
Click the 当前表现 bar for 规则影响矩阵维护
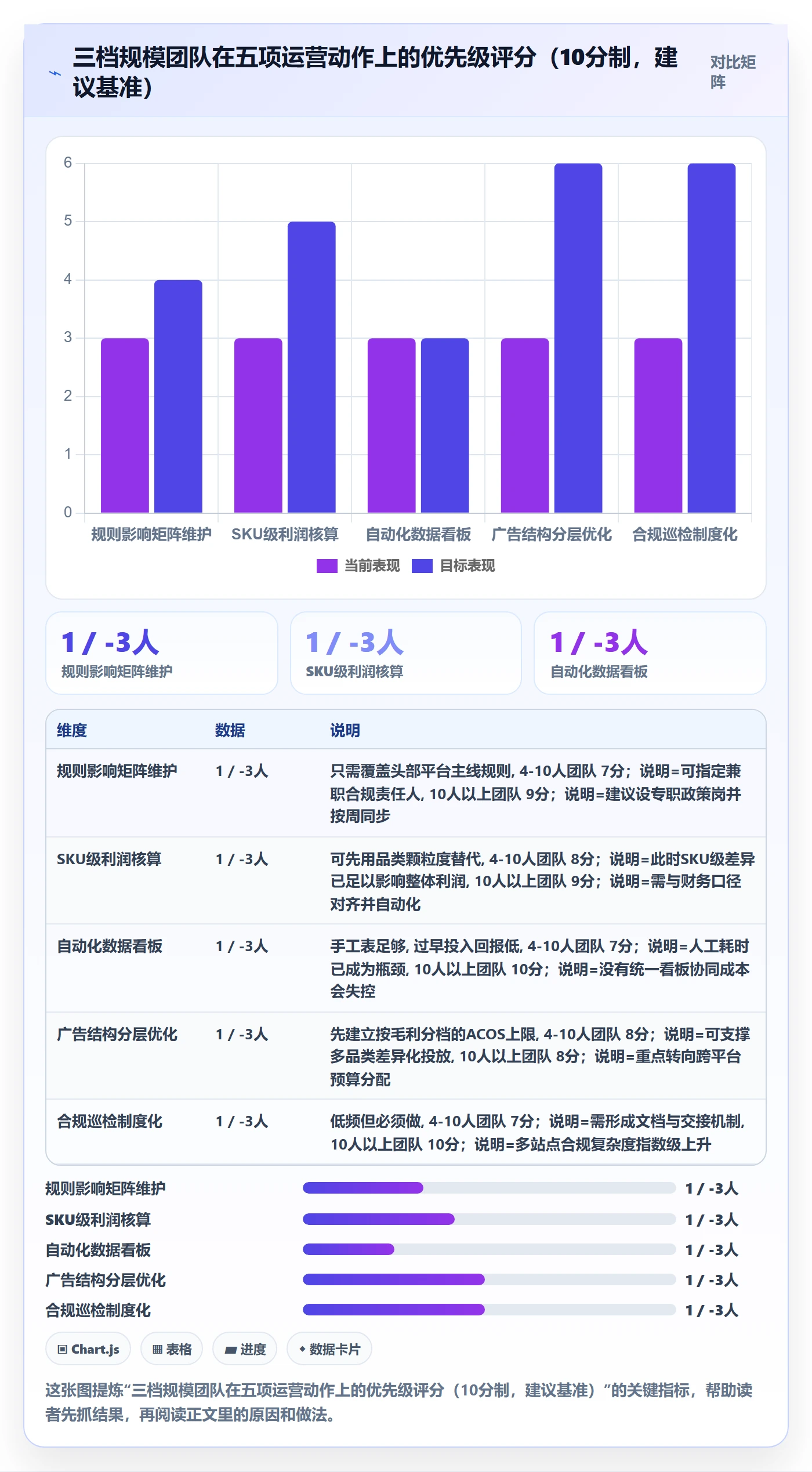125,425
